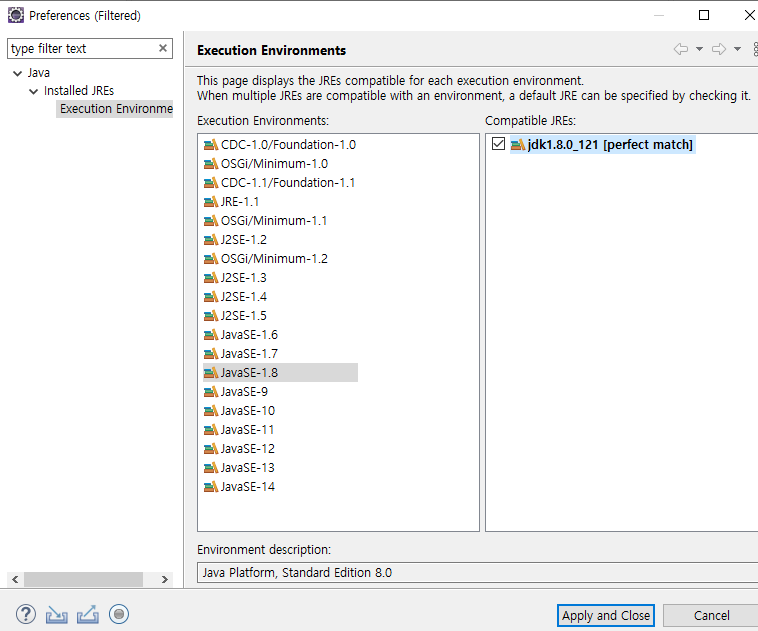Screen dimensions: 758x631
Task: Select JRE-1.1 environment
Action: click(232, 202)
